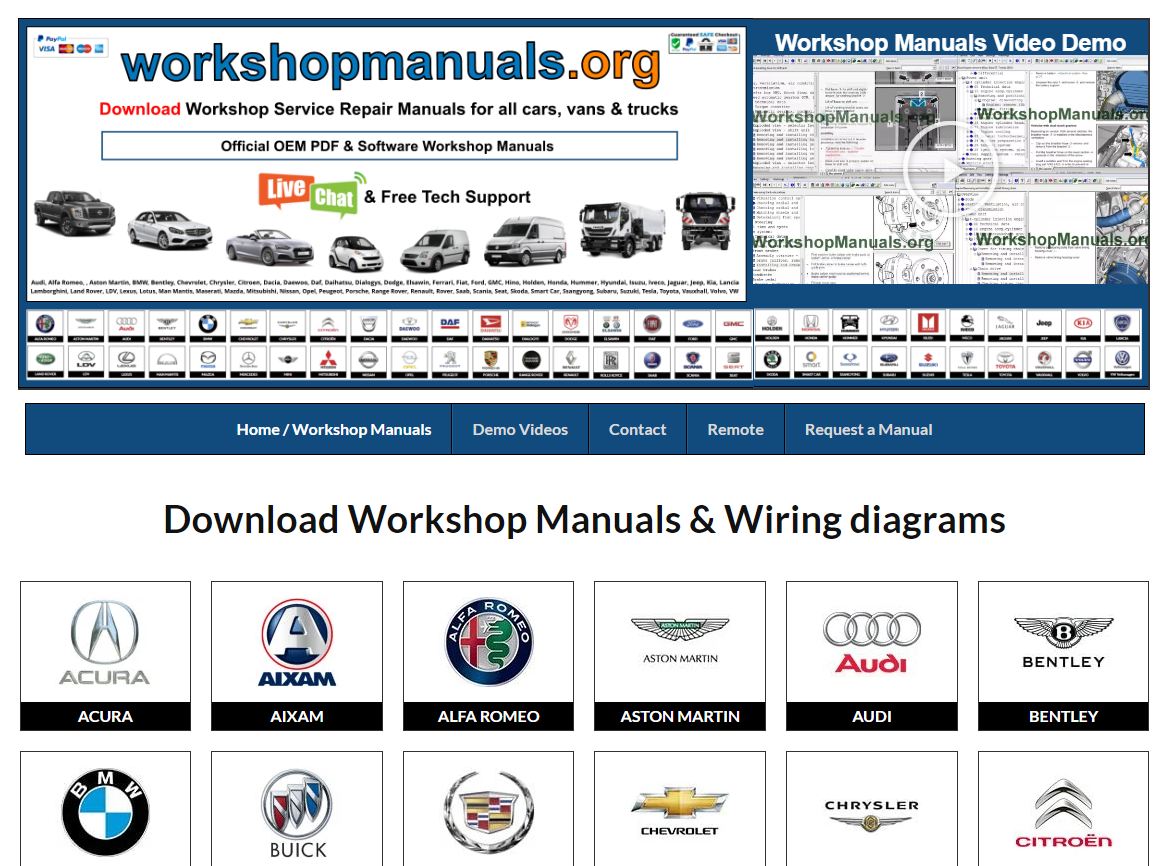The height and width of the screenshot is (866, 1165).
Task: Select Remote in the navigation bar
Action: click(x=736, y=429)
